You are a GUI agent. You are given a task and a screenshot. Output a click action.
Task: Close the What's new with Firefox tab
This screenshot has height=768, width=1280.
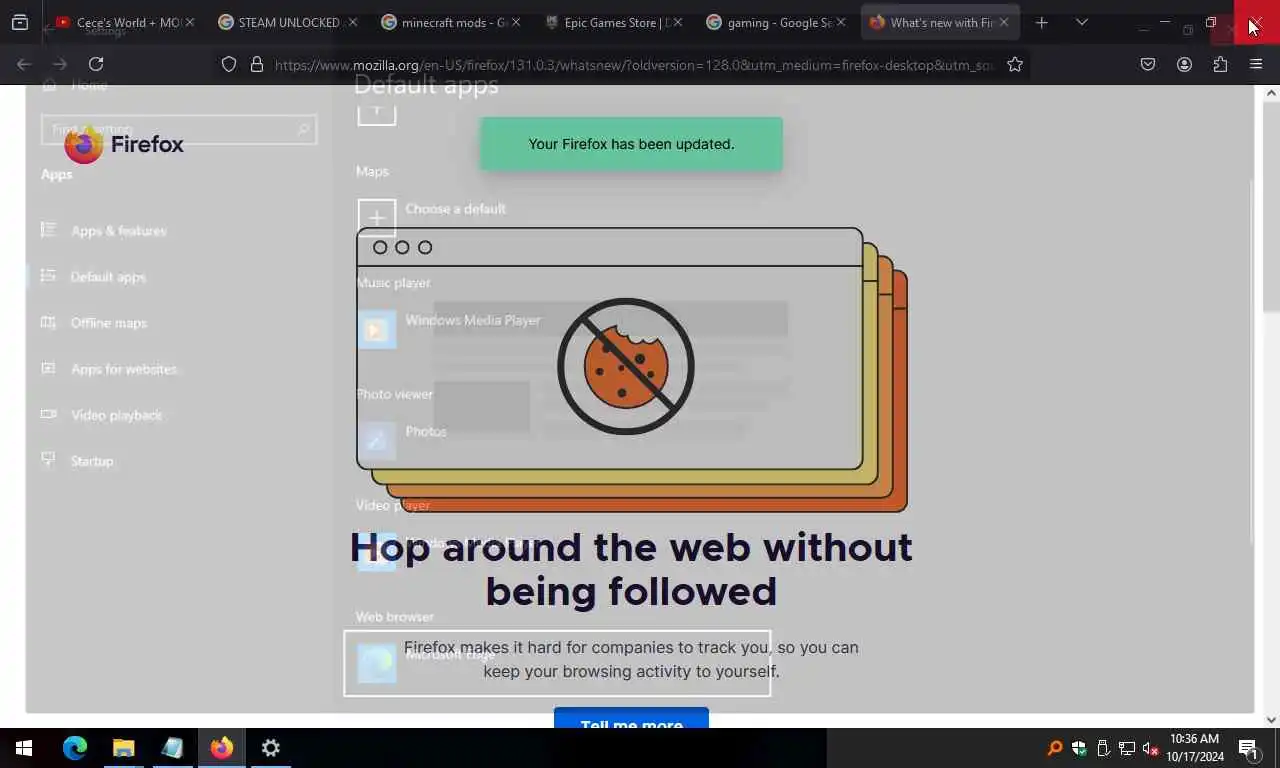(x=1003, y=22)
